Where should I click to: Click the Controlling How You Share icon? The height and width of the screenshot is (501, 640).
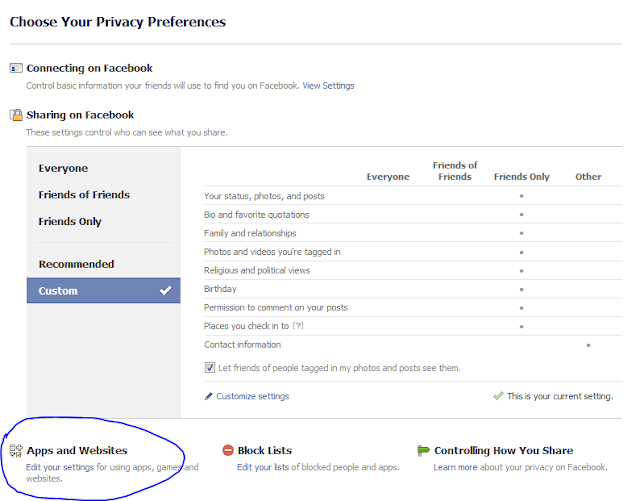click(423, 451)
